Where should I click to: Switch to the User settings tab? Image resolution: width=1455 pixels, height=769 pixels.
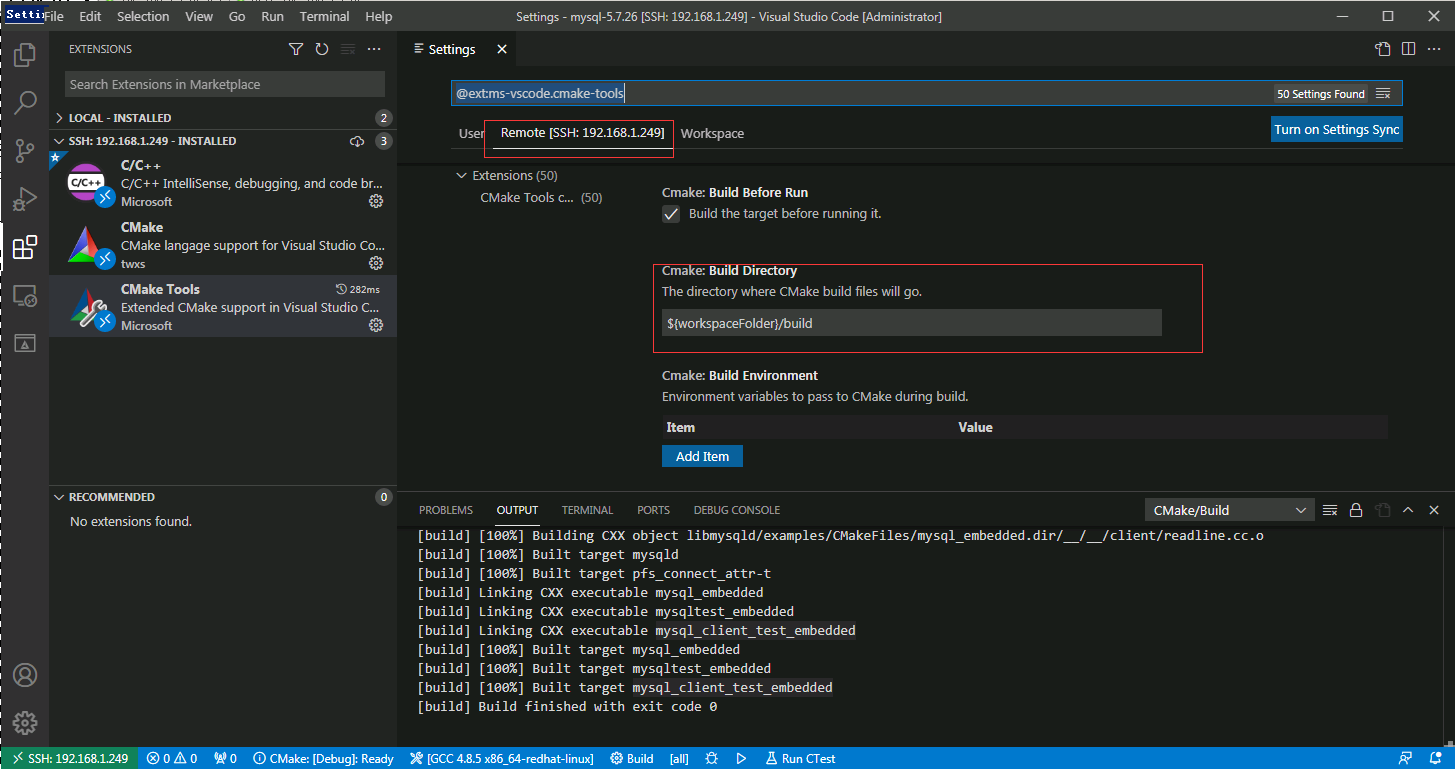pos(472,134)
